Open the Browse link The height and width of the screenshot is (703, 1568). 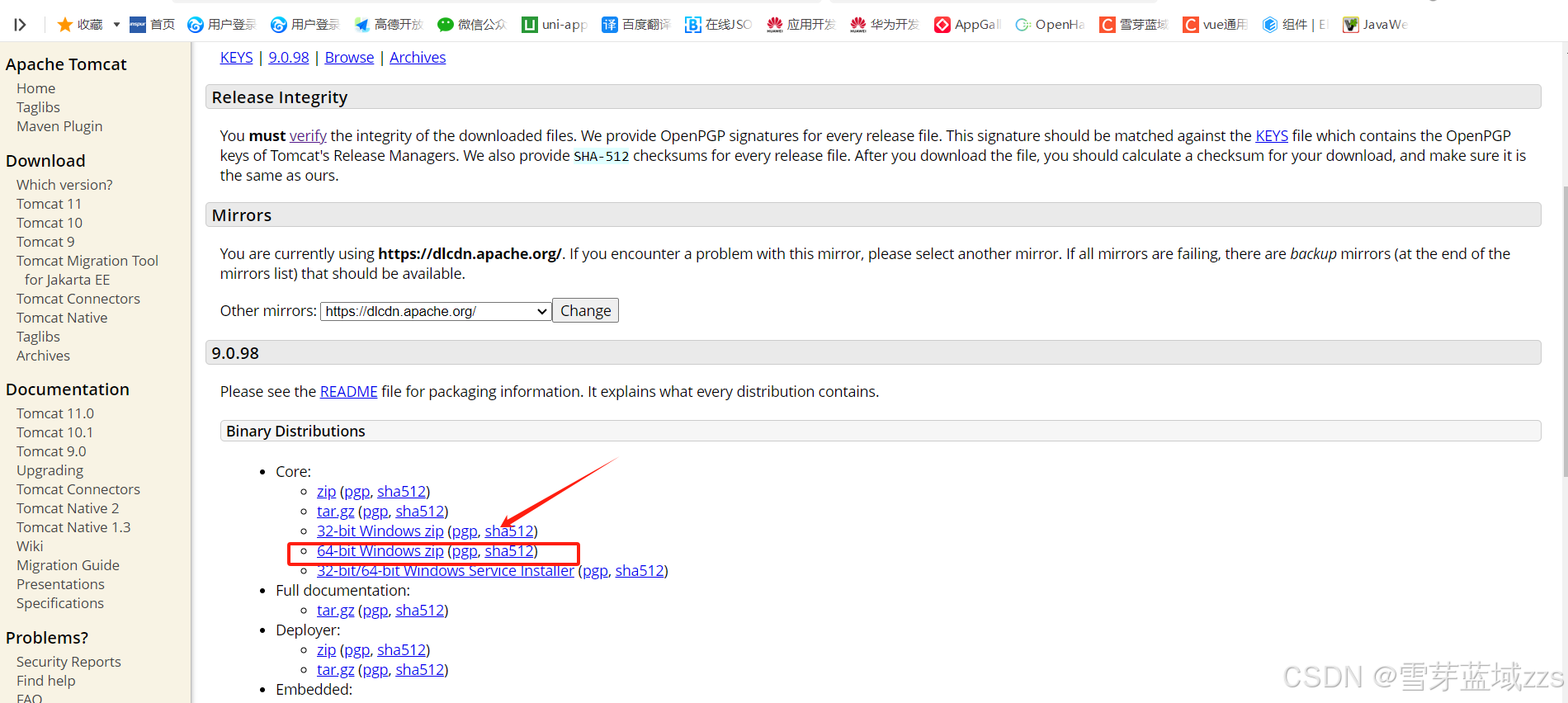[349, 58]
